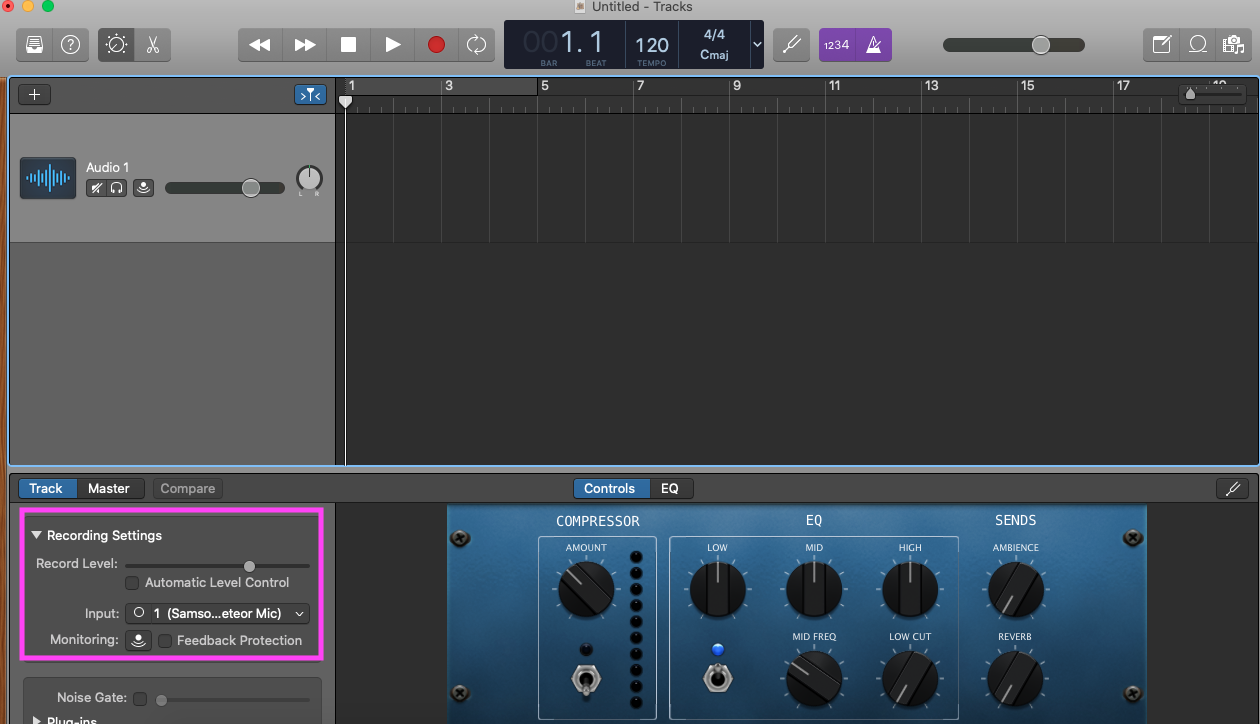The height and width of the screenshot is (724, 1260).
Task: Click the Reverb send knob
Action: tap(1016, 677)
